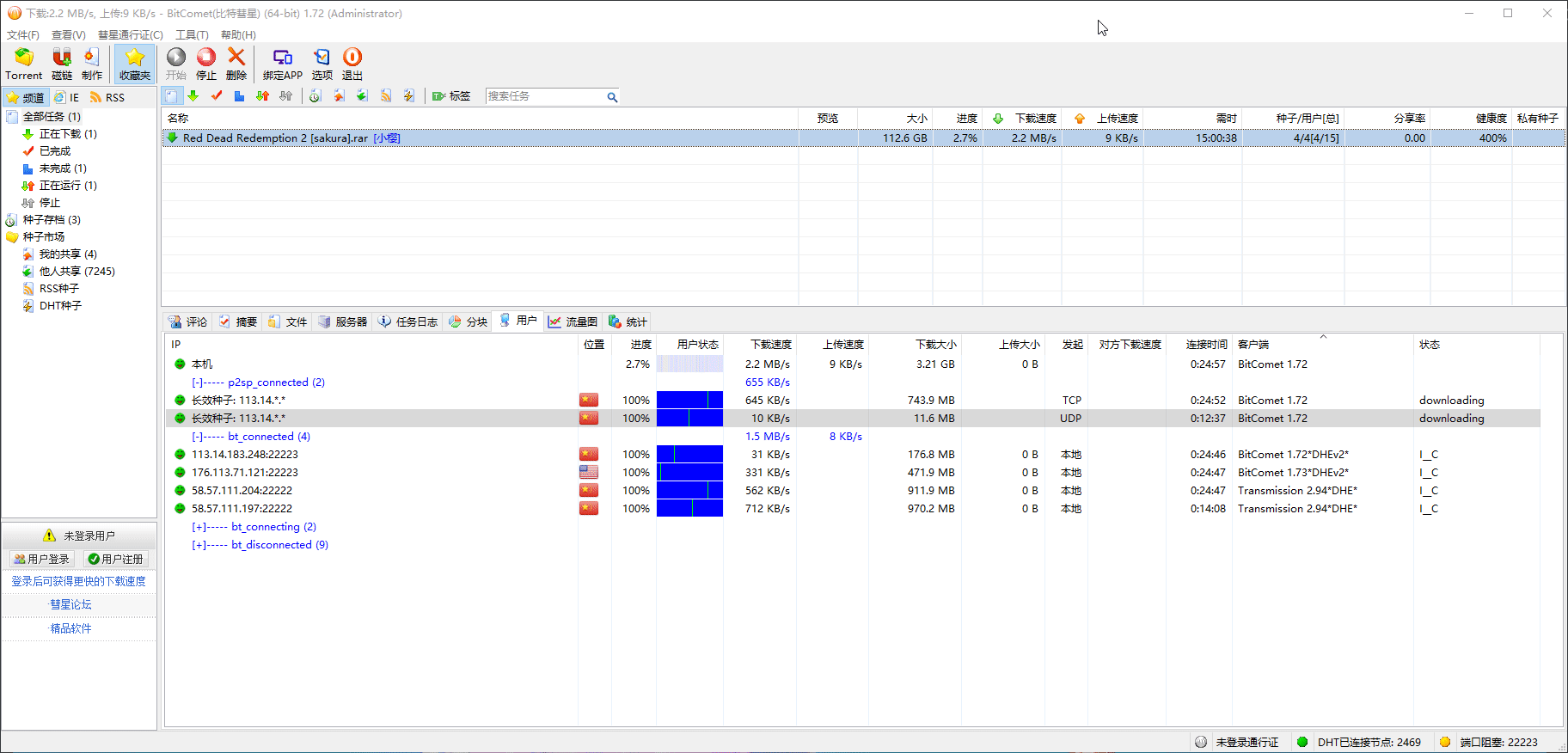
Task: Click DHT torrents lightning filter icon
Action: coord(409,96)
